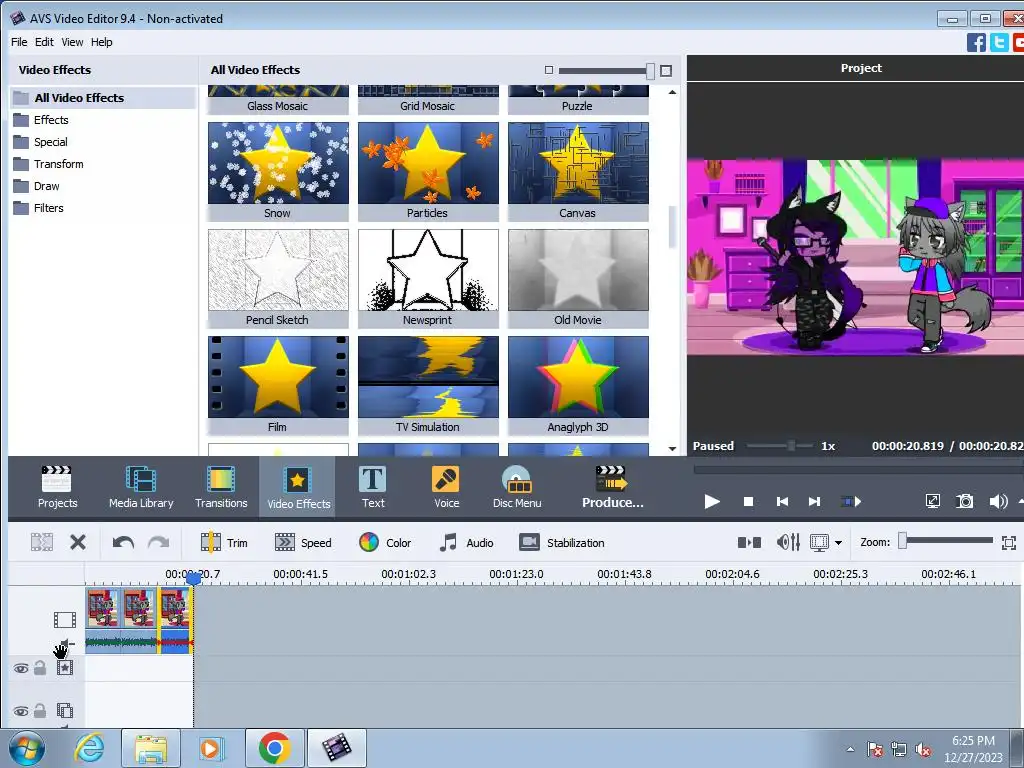Toggle lock on the overlay track

(x=40, y=711)
